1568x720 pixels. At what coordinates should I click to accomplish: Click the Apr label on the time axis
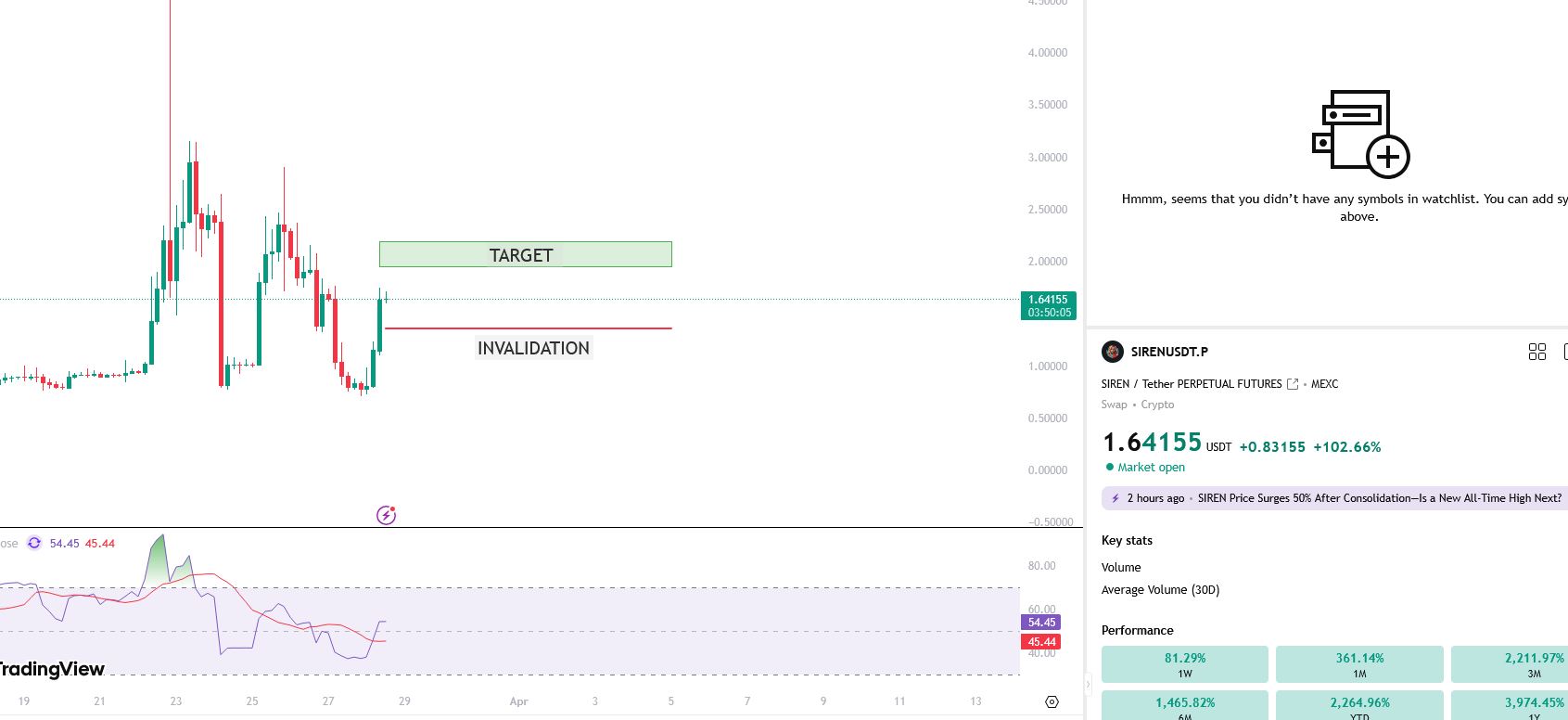click(x=518, y=701)
